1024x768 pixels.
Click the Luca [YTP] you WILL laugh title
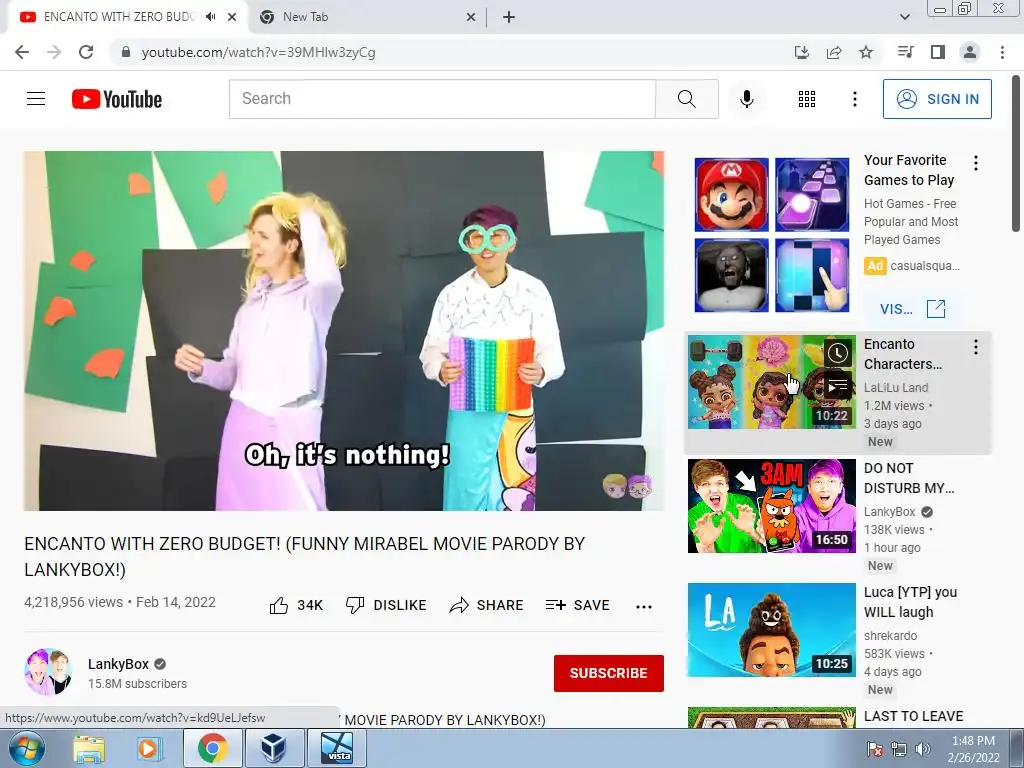pyautogui.click(x=910, y=602)
